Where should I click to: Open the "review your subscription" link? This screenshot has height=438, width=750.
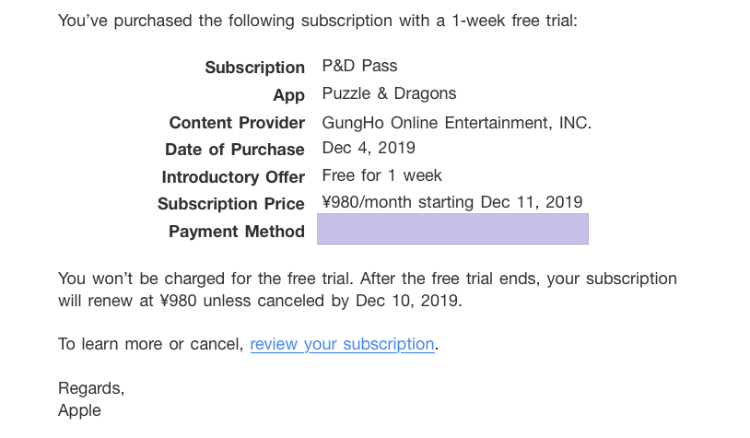pyautogui.click(x=342, y=344)
